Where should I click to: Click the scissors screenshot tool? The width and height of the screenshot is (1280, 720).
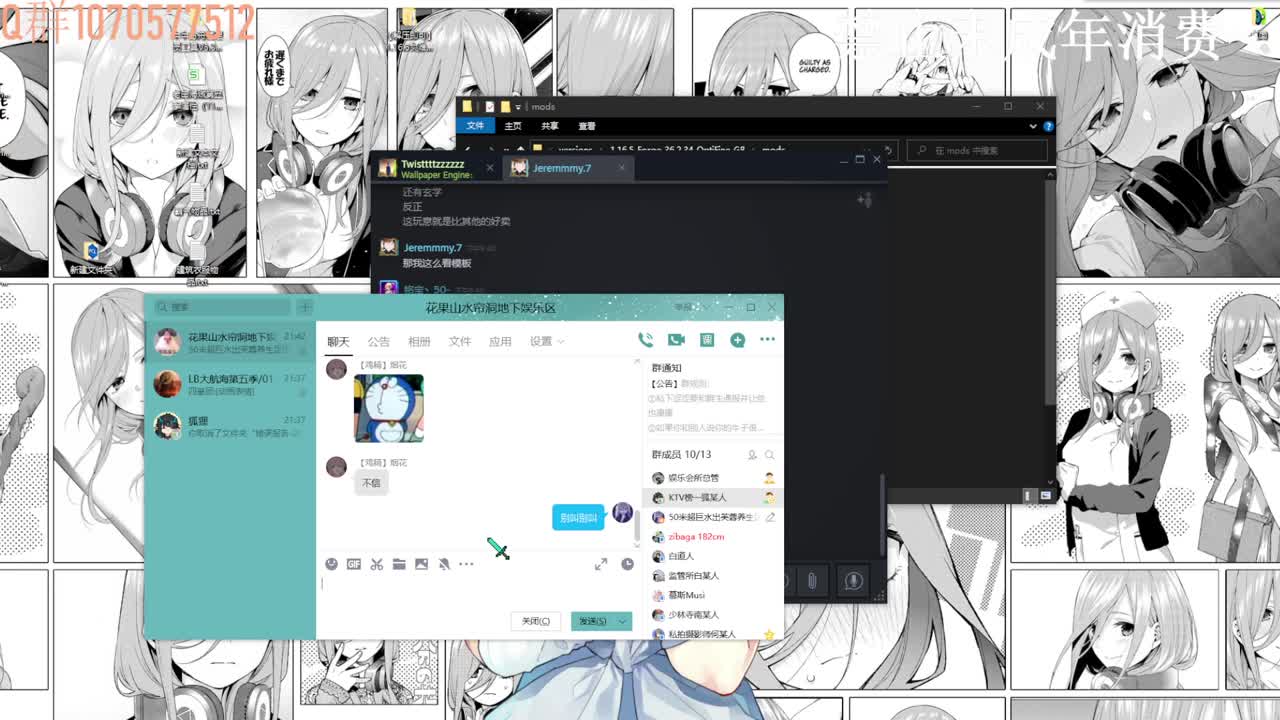click(x=377, y=564)
